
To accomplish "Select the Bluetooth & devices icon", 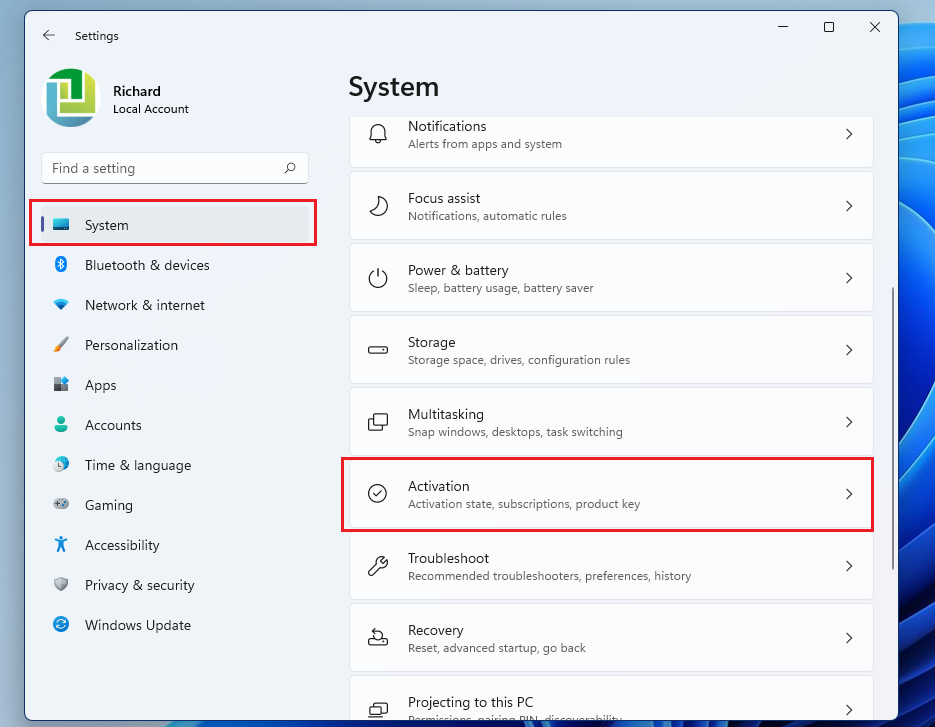I will [x=60, y=265].
